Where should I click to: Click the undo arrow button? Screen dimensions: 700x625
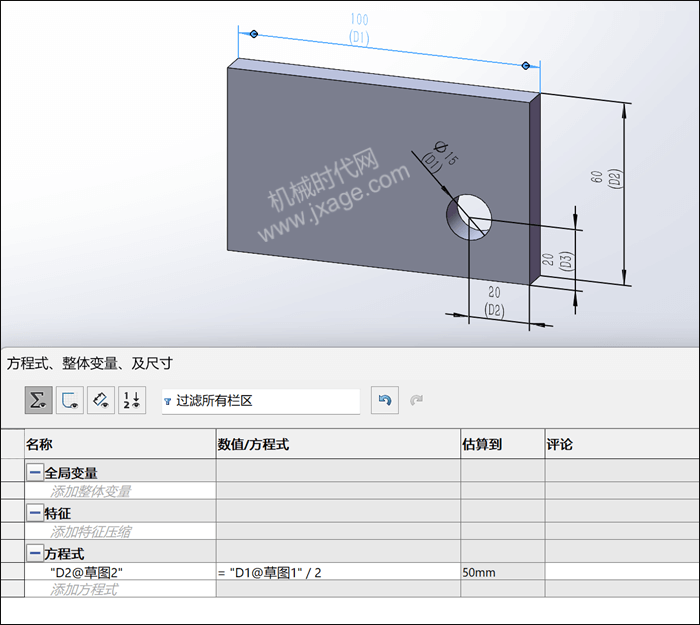385,400
